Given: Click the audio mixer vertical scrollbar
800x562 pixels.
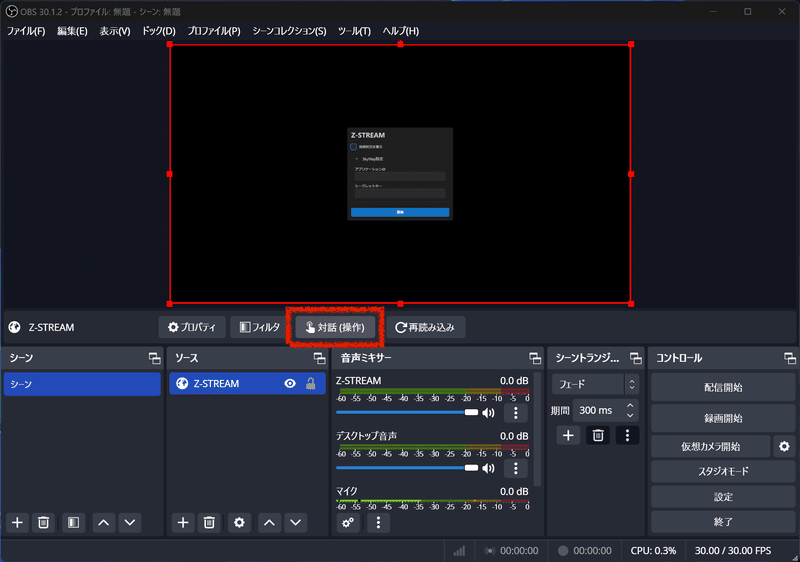Looking at the screenshot, I should [537, 429].
